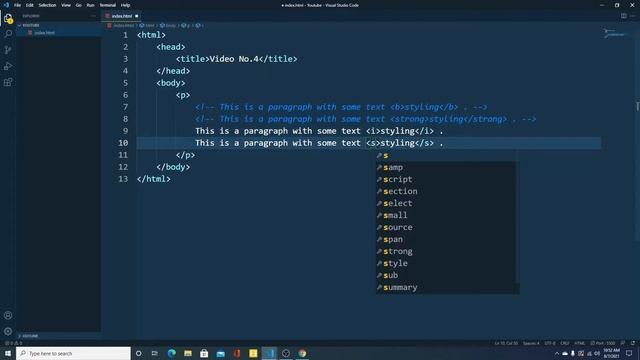Click UTF-8 encoding in status bar

[x=550, y=343]
